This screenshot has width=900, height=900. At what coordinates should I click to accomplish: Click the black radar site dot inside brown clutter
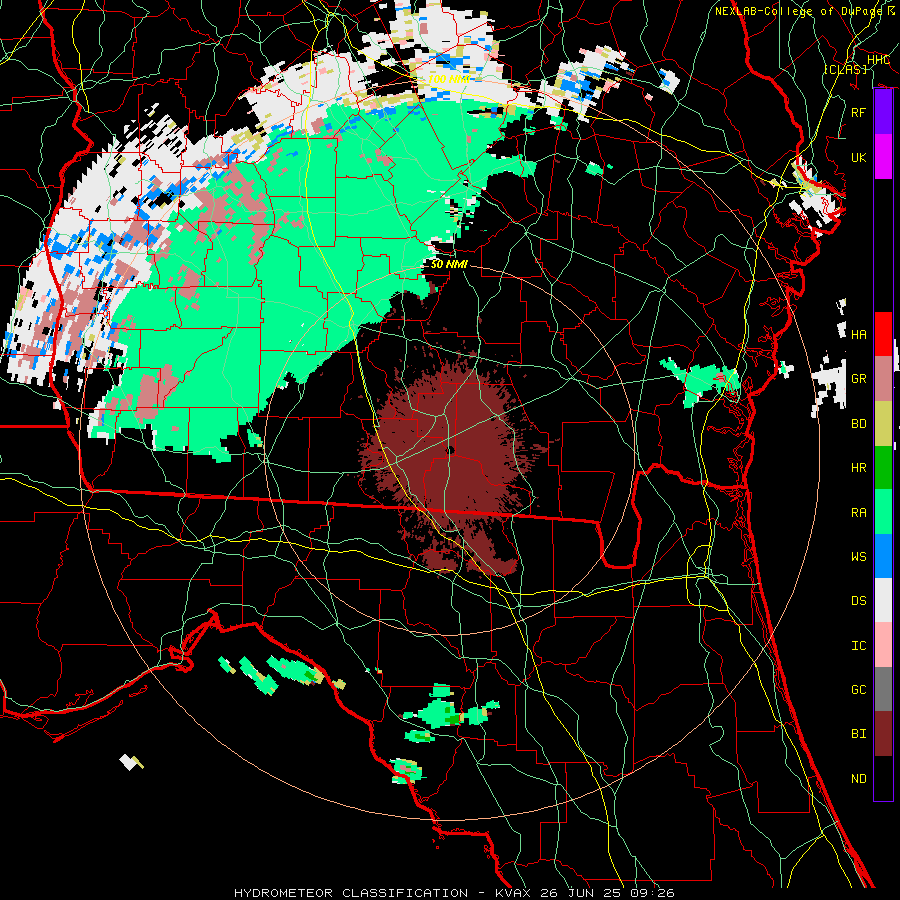[451, 450]
